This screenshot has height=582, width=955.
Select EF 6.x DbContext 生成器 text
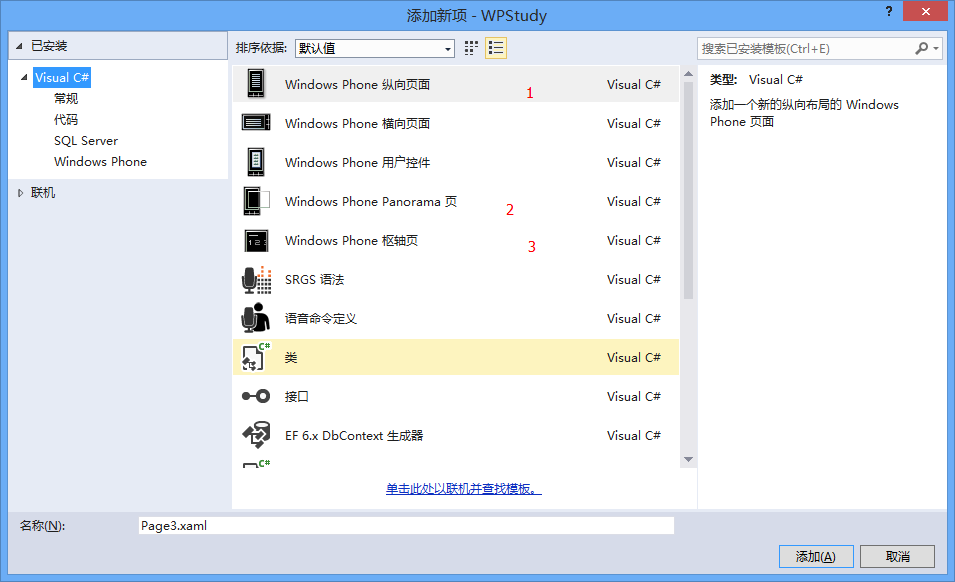[354, 435]
